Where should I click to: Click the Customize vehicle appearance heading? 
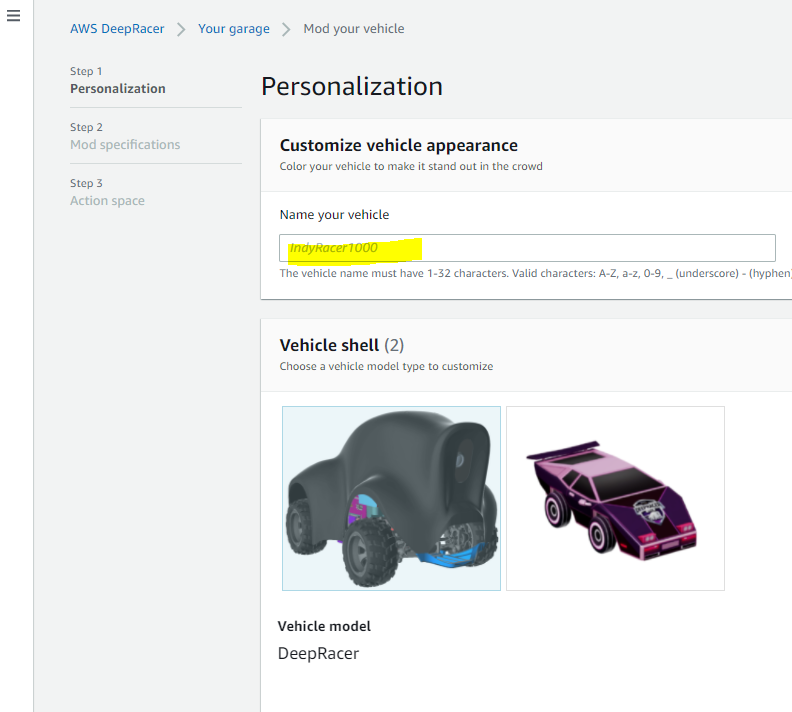click(x=399, y=145)
